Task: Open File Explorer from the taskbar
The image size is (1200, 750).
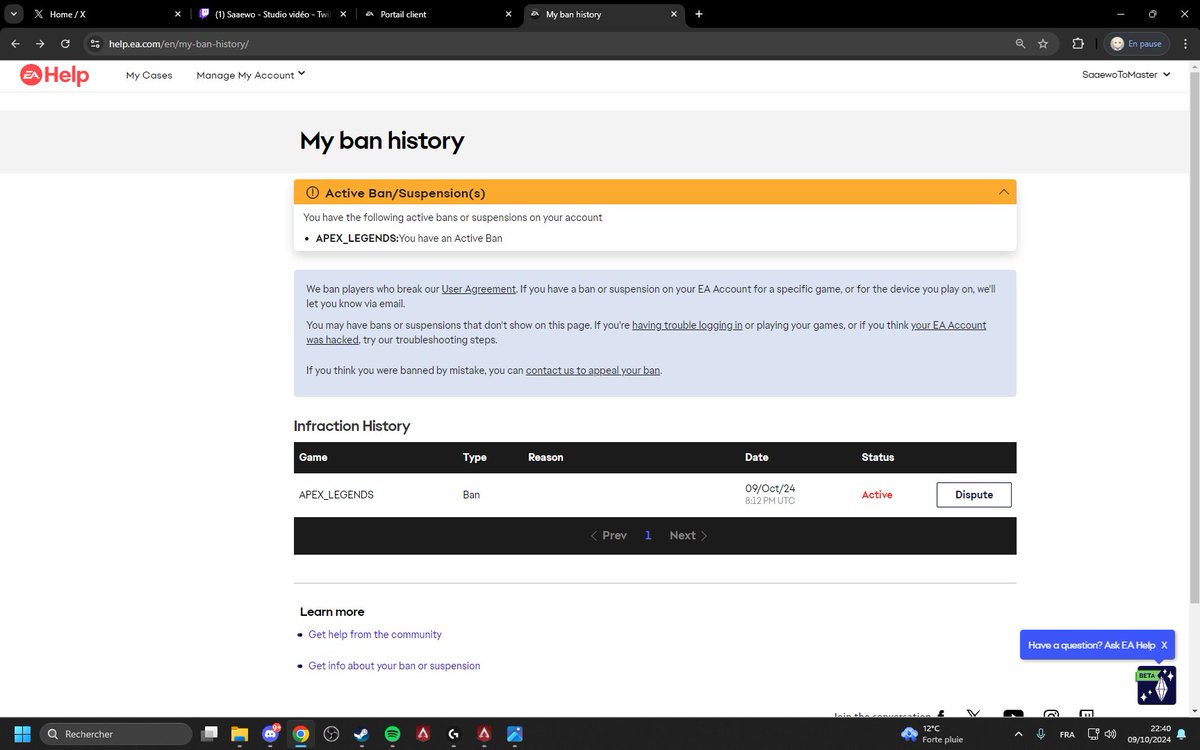Action: pyautogui.click(x=239, y=733)
